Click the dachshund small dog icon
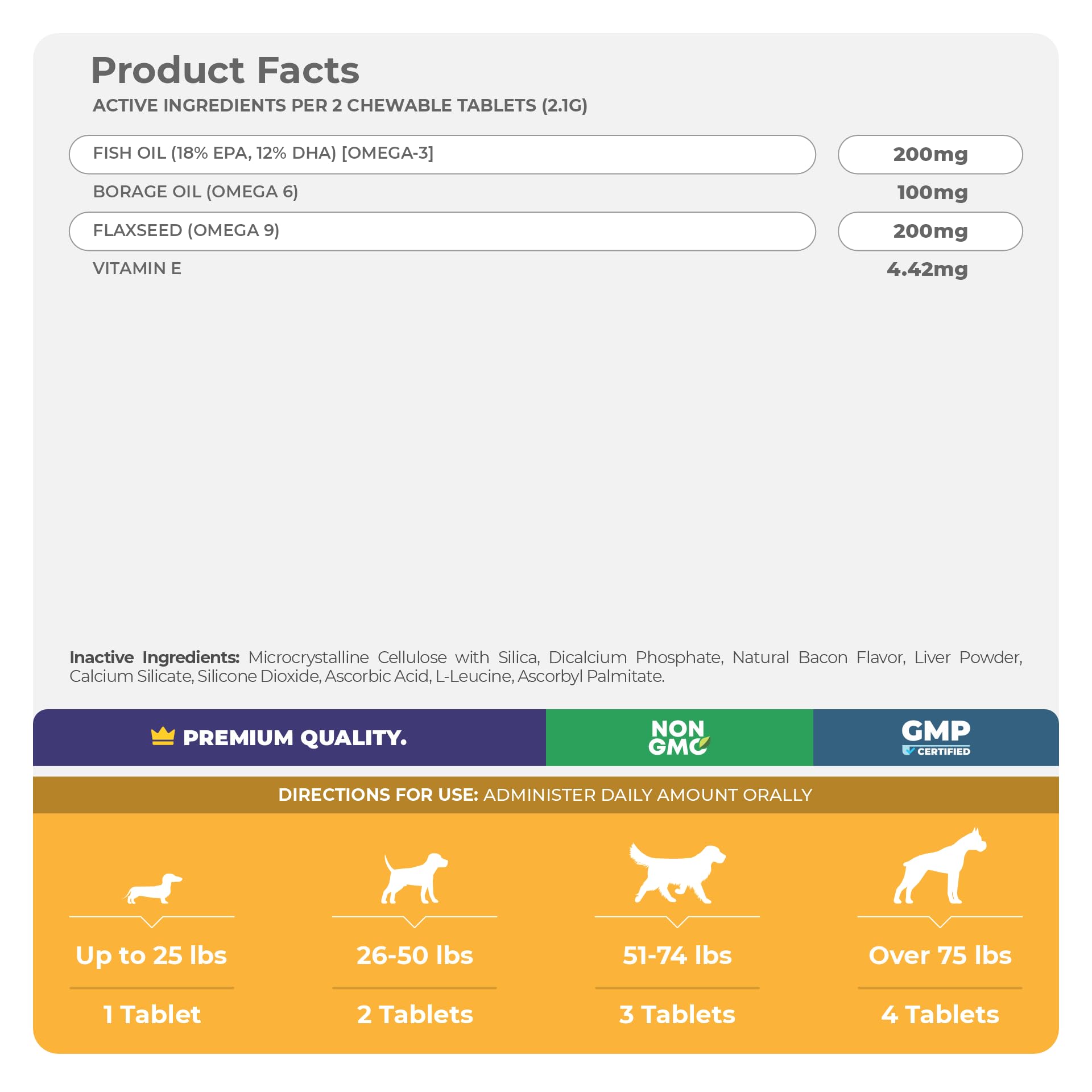The height and width of the screenshot is (1092, 1092). (x=152, y=888)
